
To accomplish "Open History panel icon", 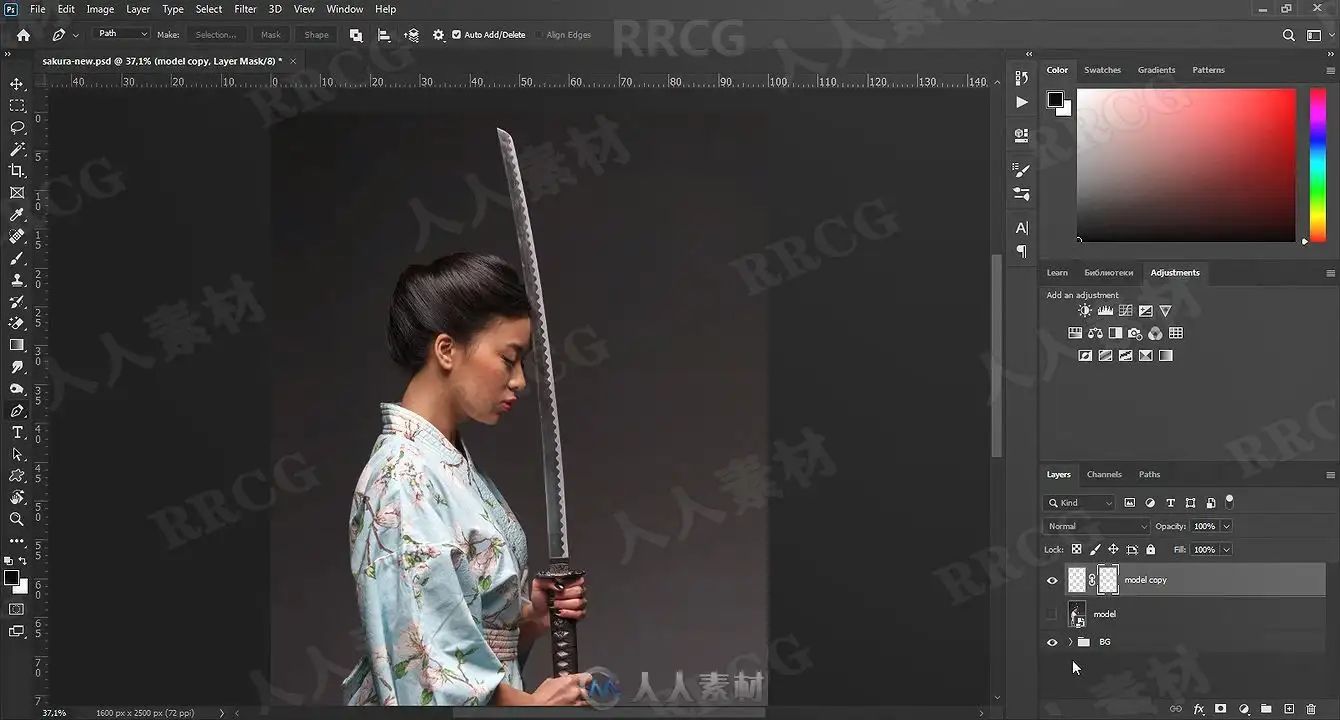I will pyautogui.click(x=1021, y=78).
